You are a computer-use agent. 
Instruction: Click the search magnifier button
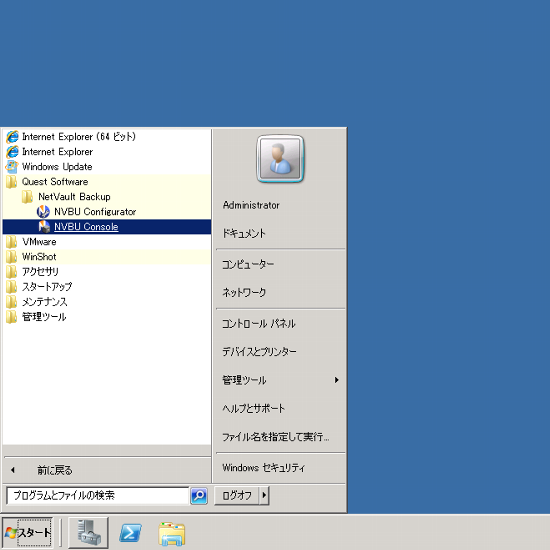199,496
